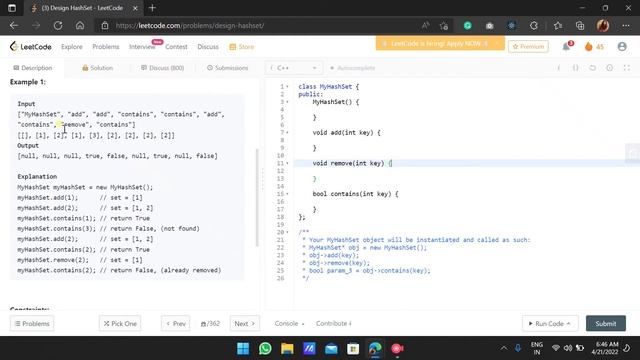
Task: Open the Interview nav item
Action: tap(142, 47)
